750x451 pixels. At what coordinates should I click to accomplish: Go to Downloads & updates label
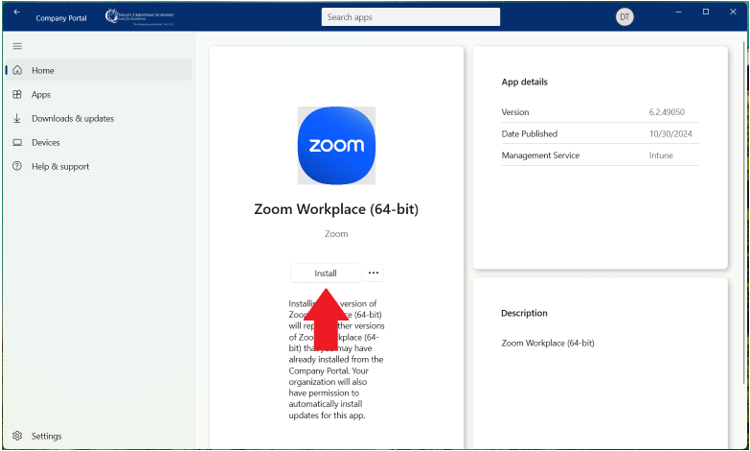tap(73, 119)
